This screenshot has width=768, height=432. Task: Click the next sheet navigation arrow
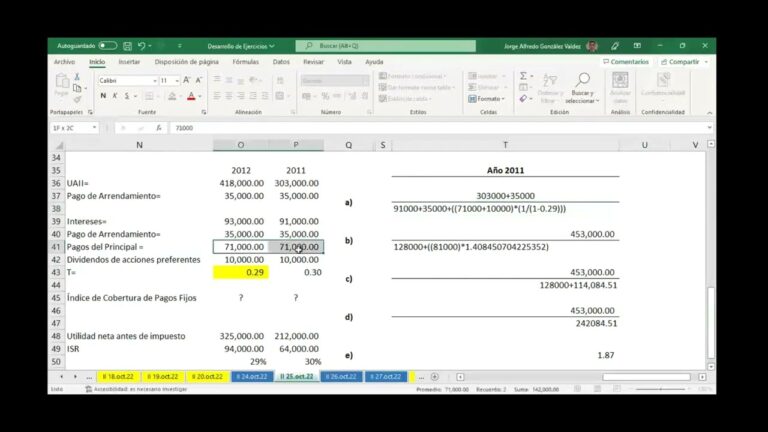point(75,377)
